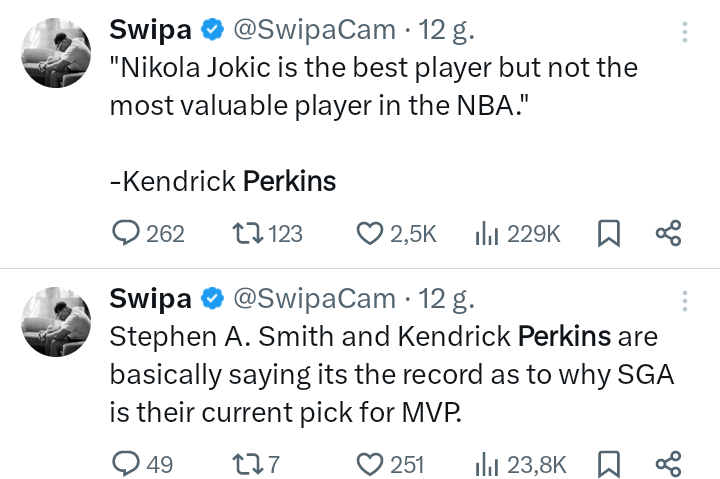Image resolution: width=720 pixels, height=479 pixels.
Task: Like the Nikola Jokic quote tweet
Action: coord(371,234)
